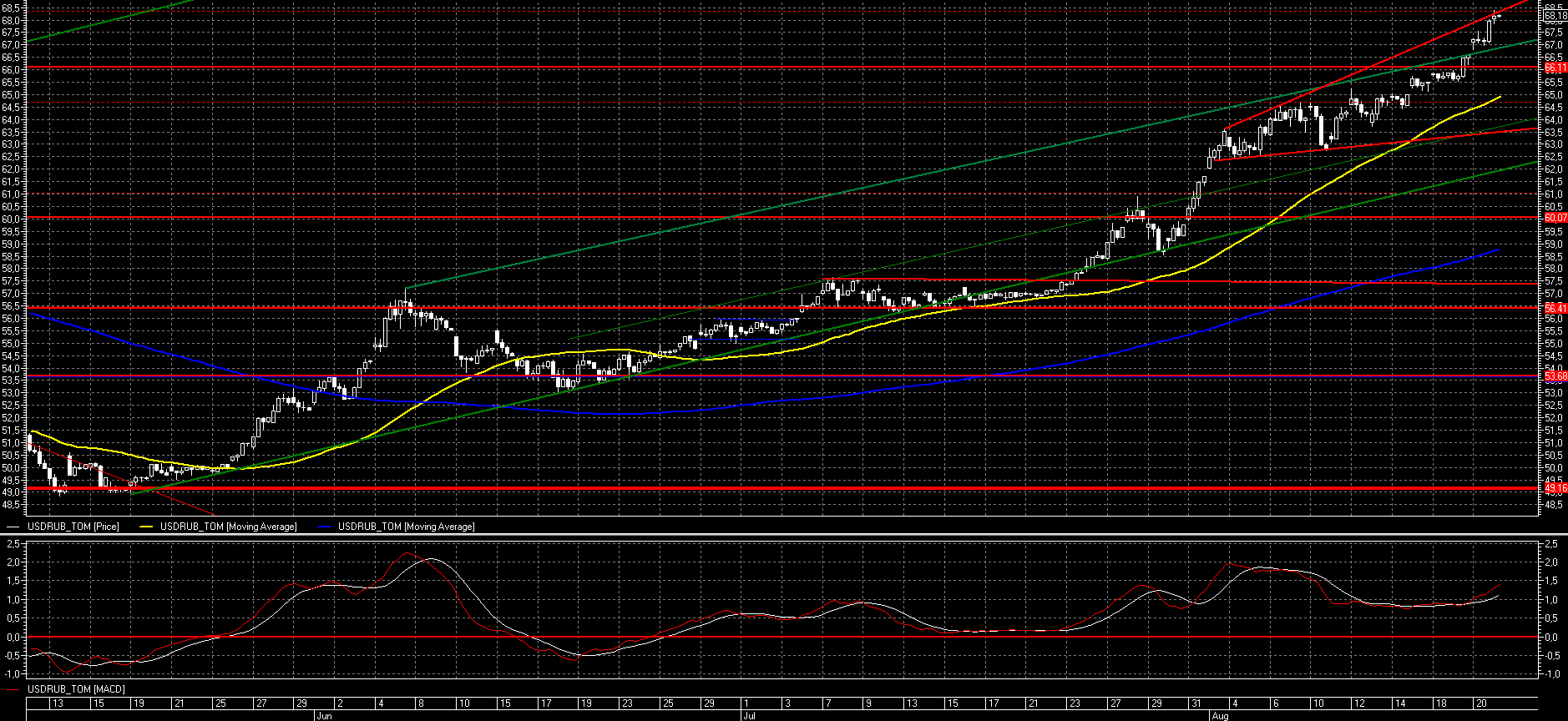Screen dimensions: 1568x721
Task: Select the 66.11 red price level label
Action: 1555,68
